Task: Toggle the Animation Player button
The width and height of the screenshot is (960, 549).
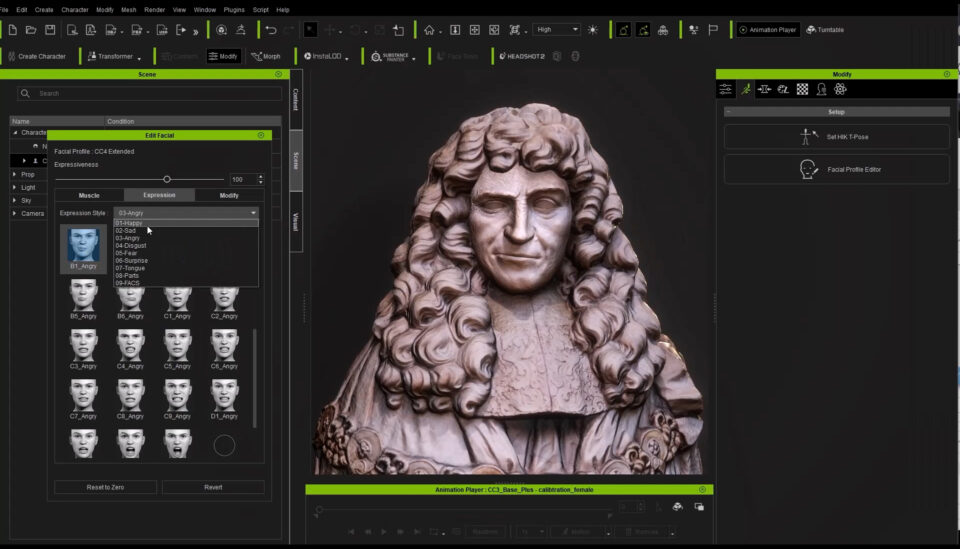Action: point(768,30)
